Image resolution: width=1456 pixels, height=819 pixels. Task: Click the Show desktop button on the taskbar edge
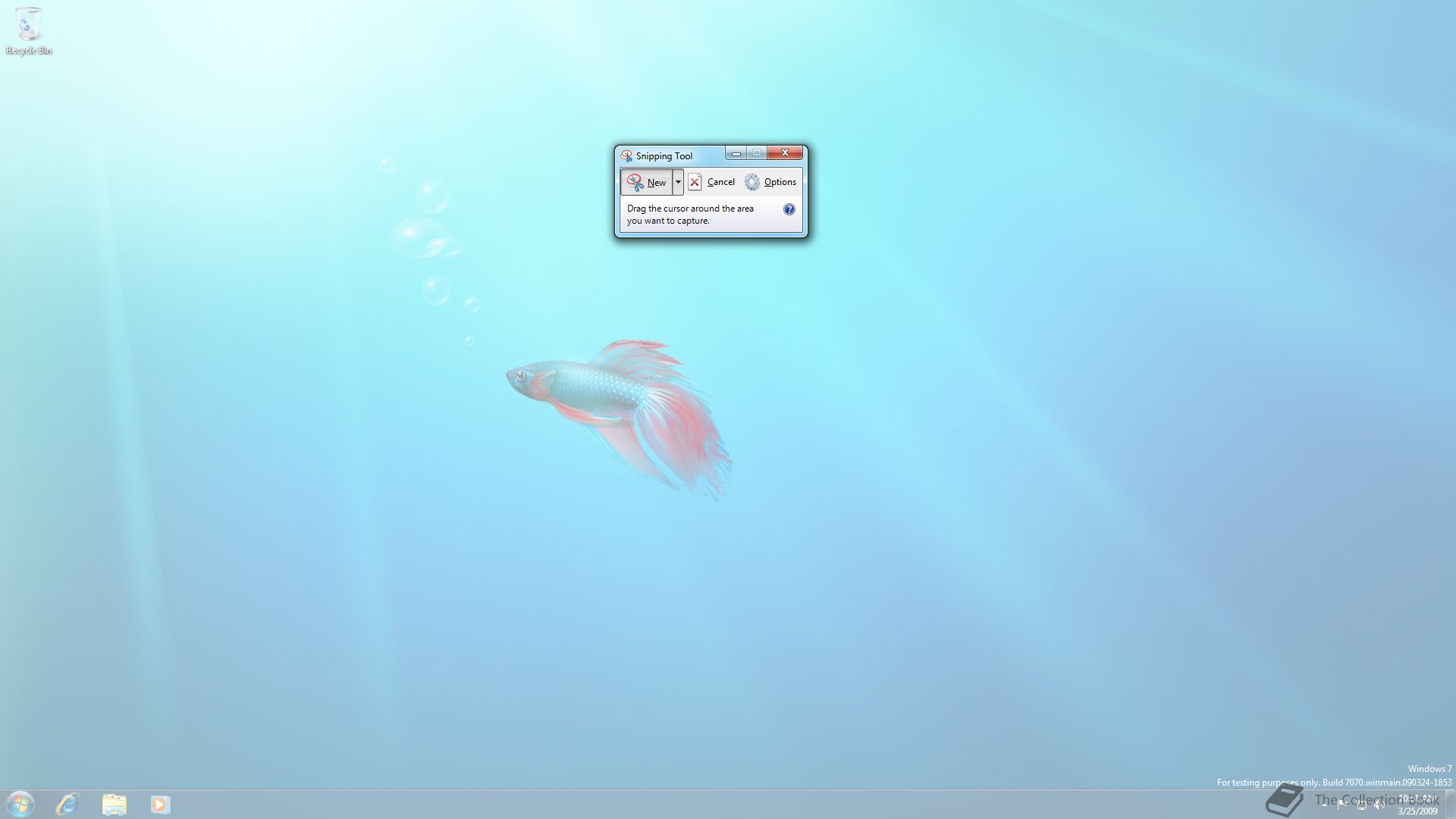coord(1450,804)
